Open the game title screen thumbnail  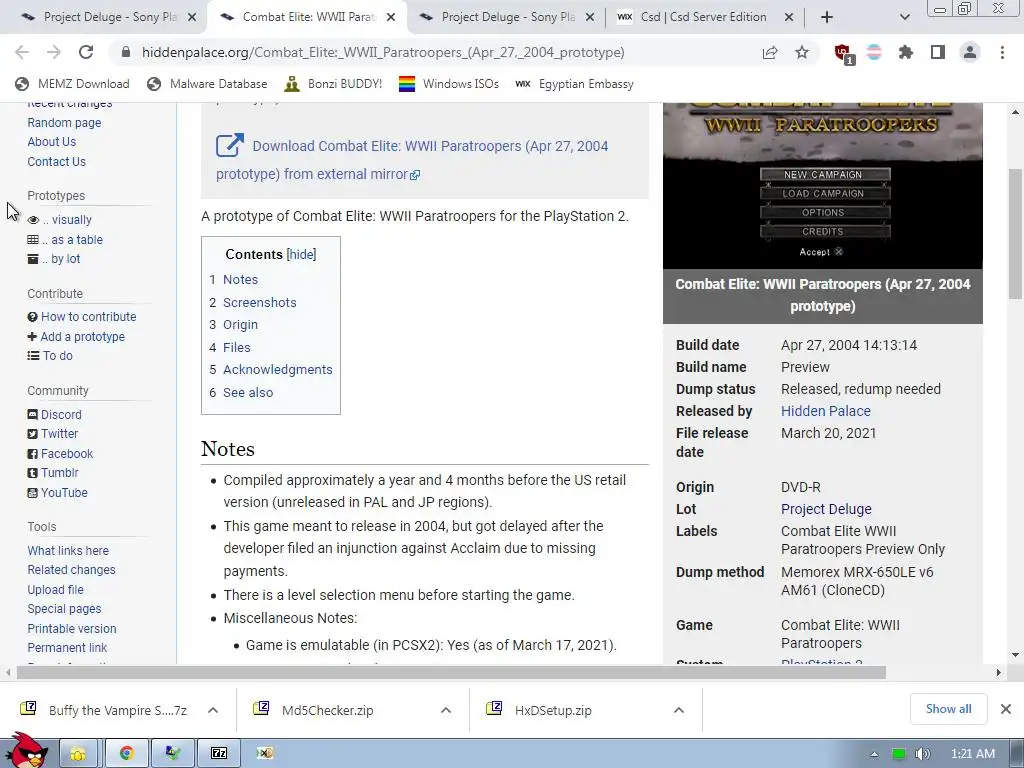tap(822, 185)
